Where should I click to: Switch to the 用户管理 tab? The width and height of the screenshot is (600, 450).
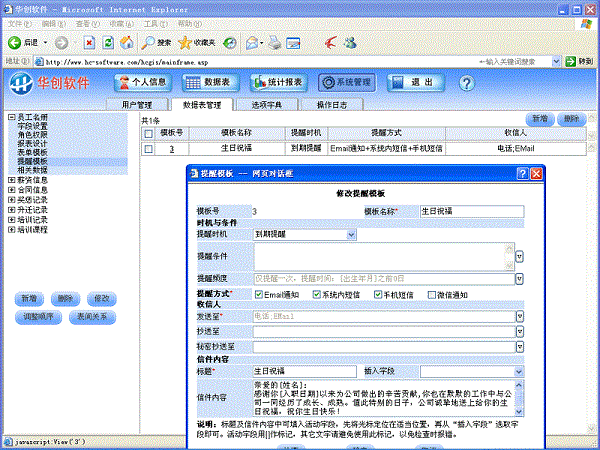137,104
